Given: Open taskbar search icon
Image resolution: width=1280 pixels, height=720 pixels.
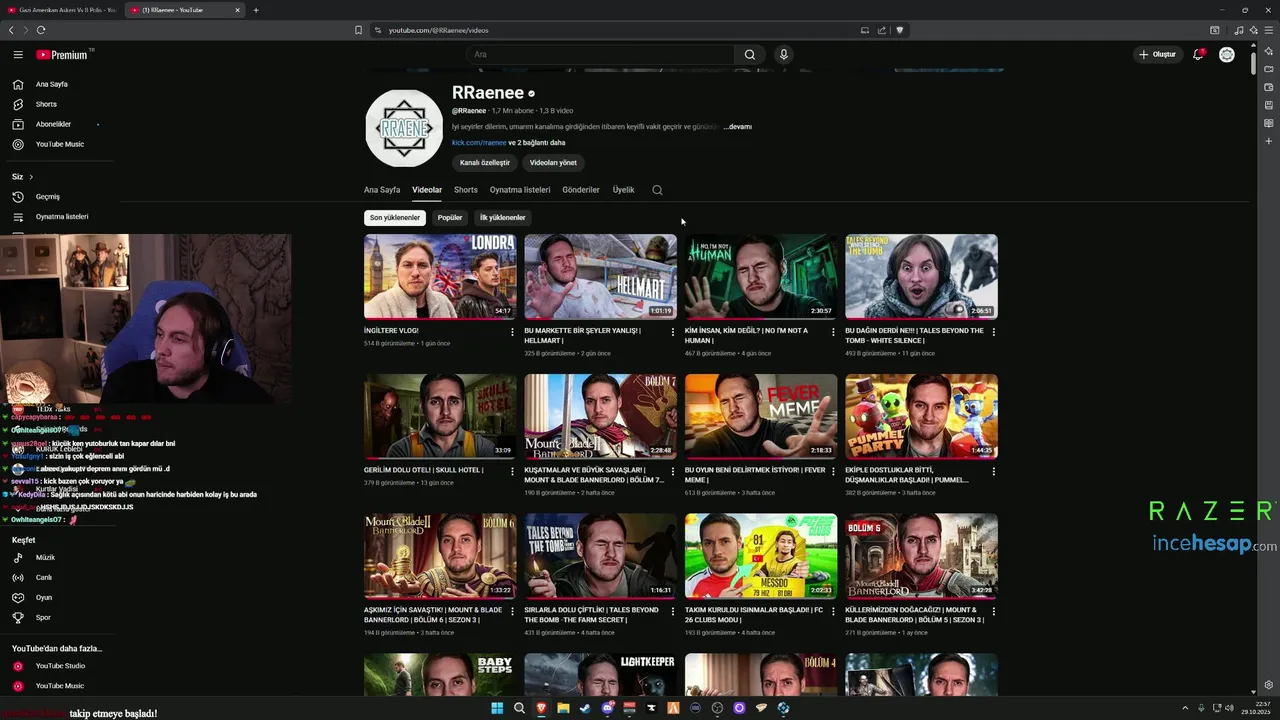Looking at the screenshot, I should tap(519, 708).
